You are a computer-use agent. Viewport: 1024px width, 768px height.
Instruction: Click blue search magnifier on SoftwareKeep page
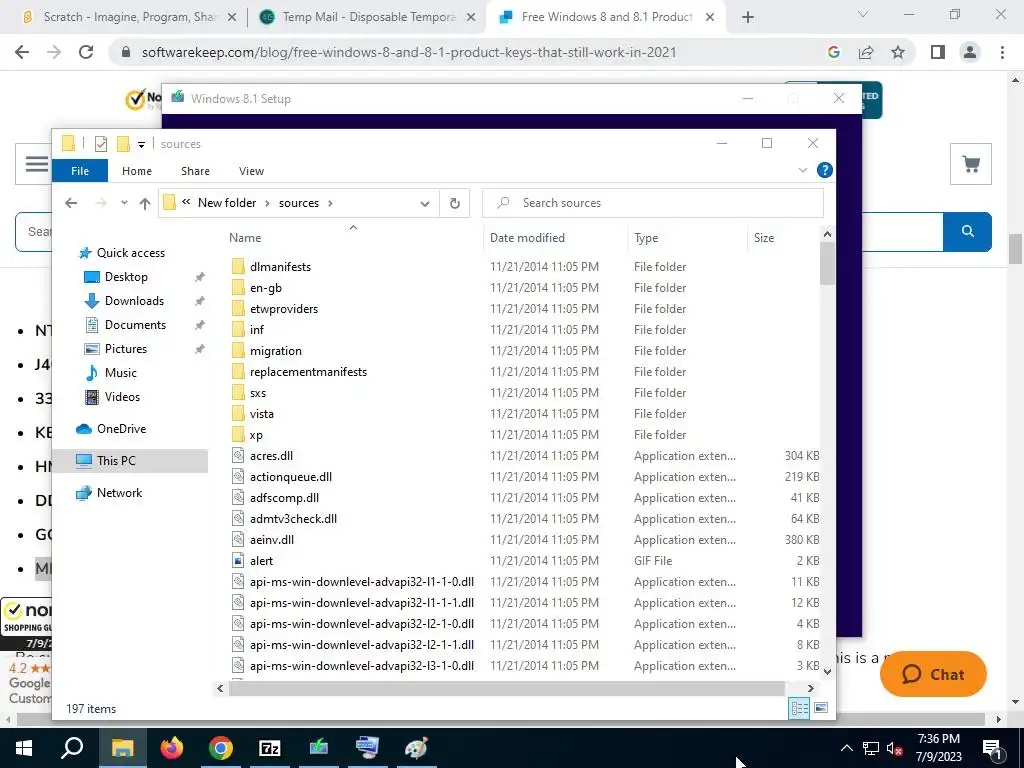pyautogui.click(x=968, y=231)
